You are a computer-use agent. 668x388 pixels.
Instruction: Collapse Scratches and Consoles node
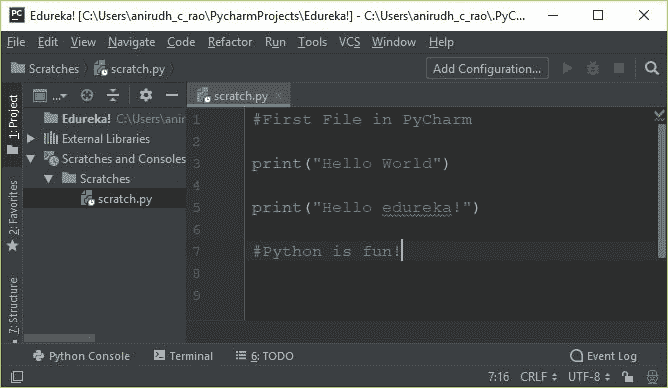31,159
